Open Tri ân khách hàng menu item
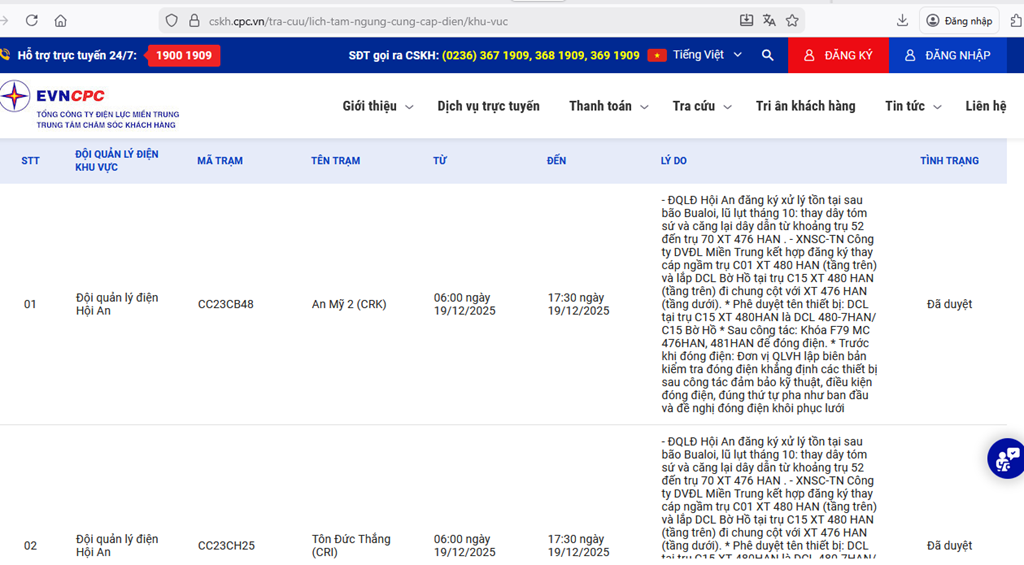 point(805,106)
